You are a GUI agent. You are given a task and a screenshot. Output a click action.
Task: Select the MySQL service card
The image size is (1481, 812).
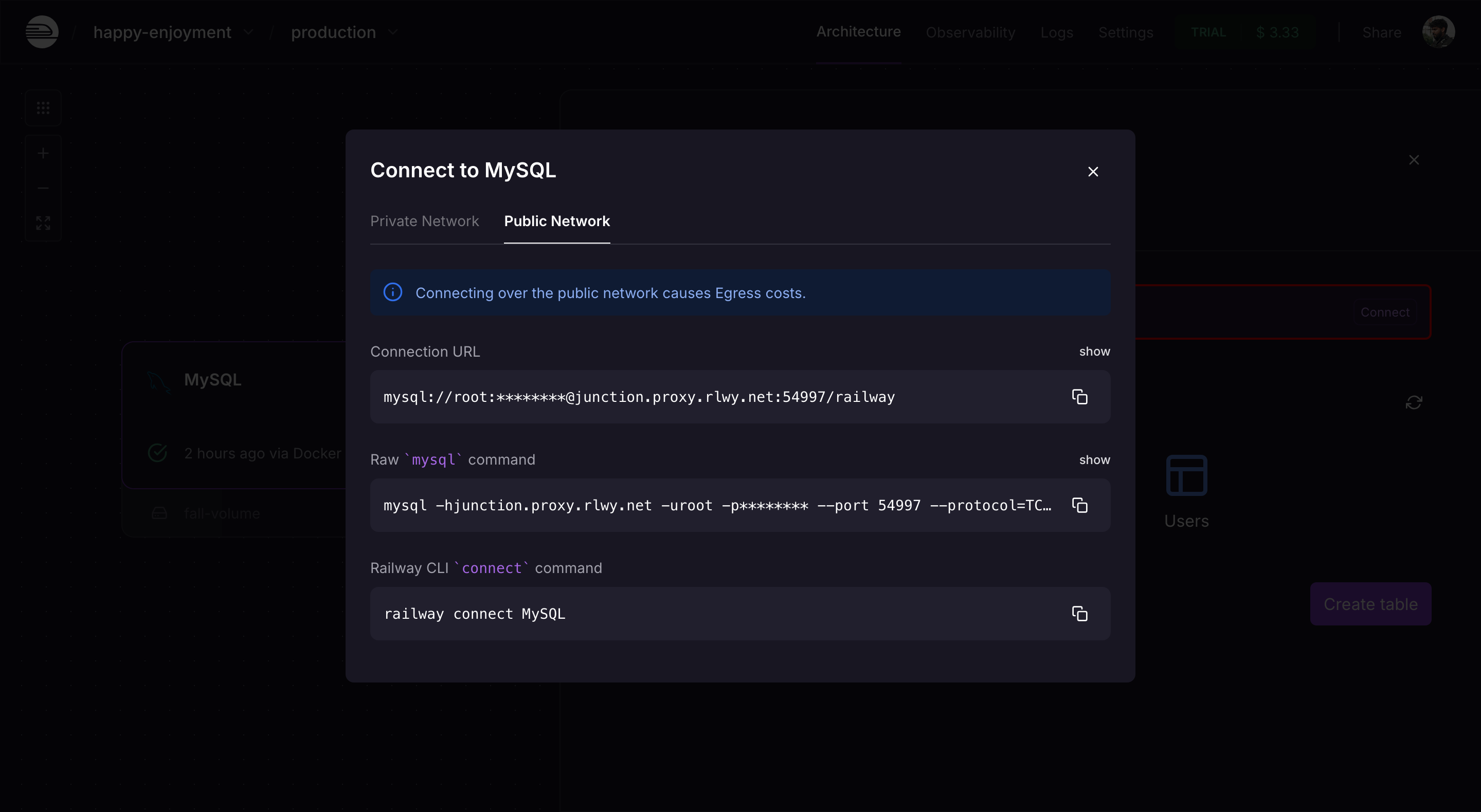[x=234, y=415]
